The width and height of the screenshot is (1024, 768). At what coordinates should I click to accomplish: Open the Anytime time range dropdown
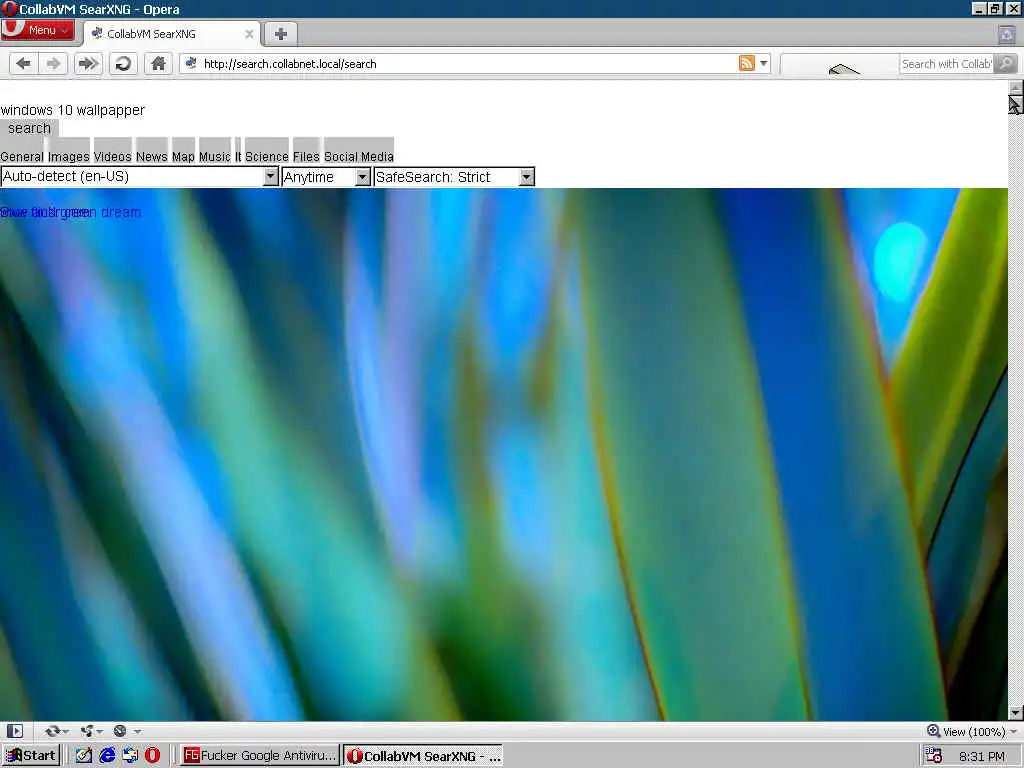(327, 177)
